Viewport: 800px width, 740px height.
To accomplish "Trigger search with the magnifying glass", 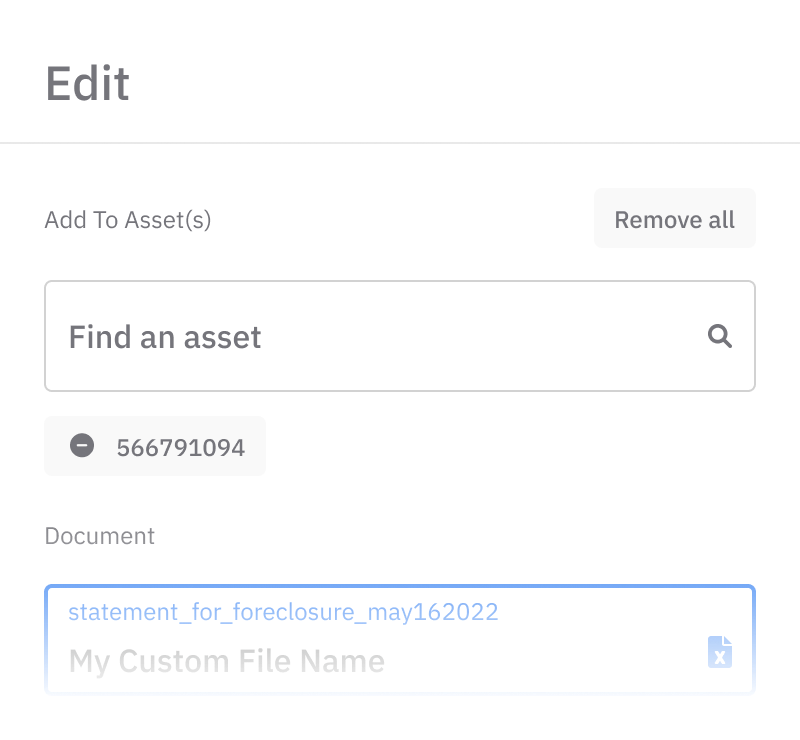I will pos(720,336).
